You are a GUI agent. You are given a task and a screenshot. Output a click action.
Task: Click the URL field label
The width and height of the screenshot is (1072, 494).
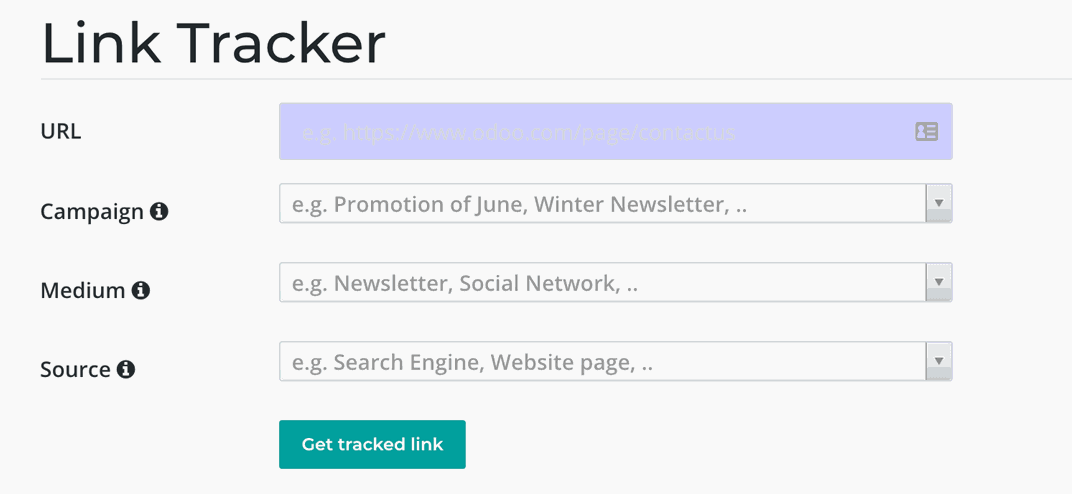coord(61,131)
